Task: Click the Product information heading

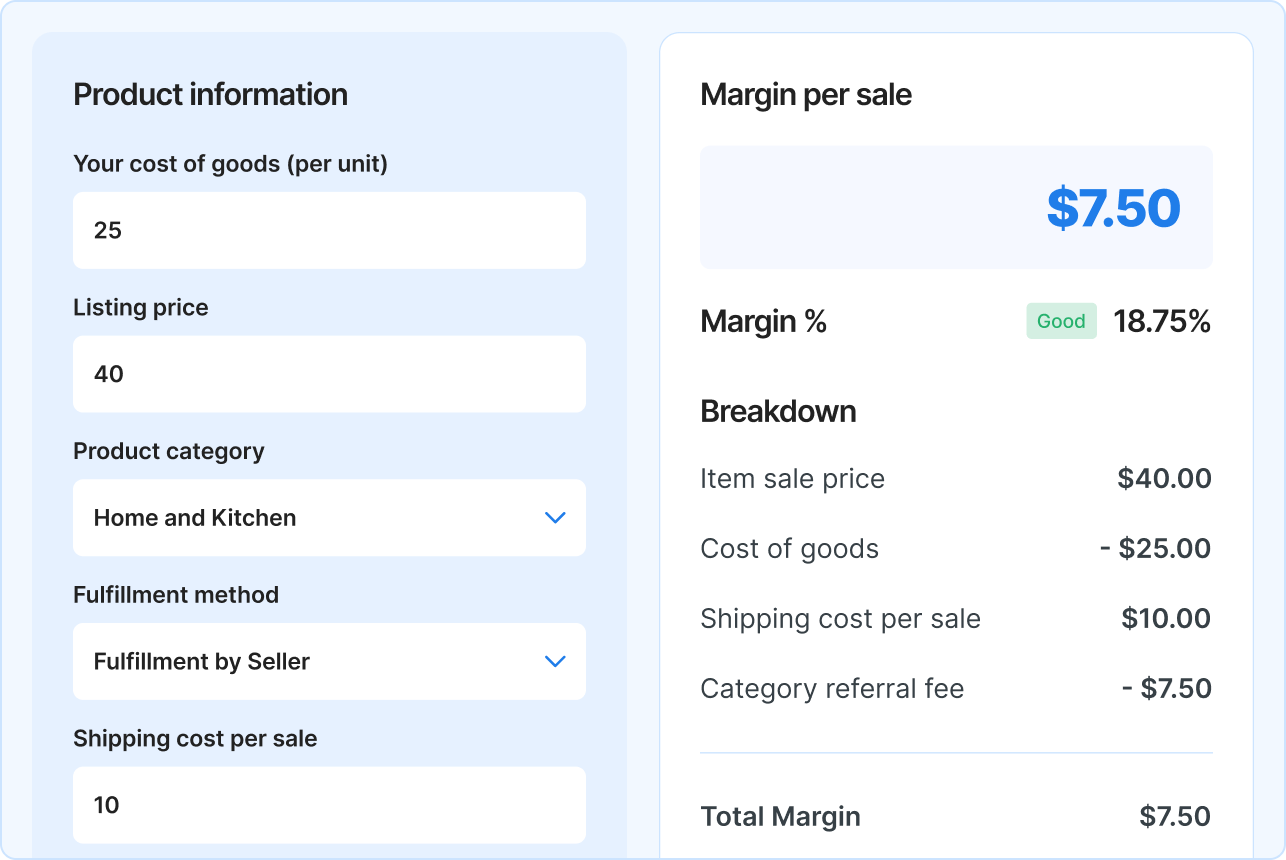Action: (211, 95)
